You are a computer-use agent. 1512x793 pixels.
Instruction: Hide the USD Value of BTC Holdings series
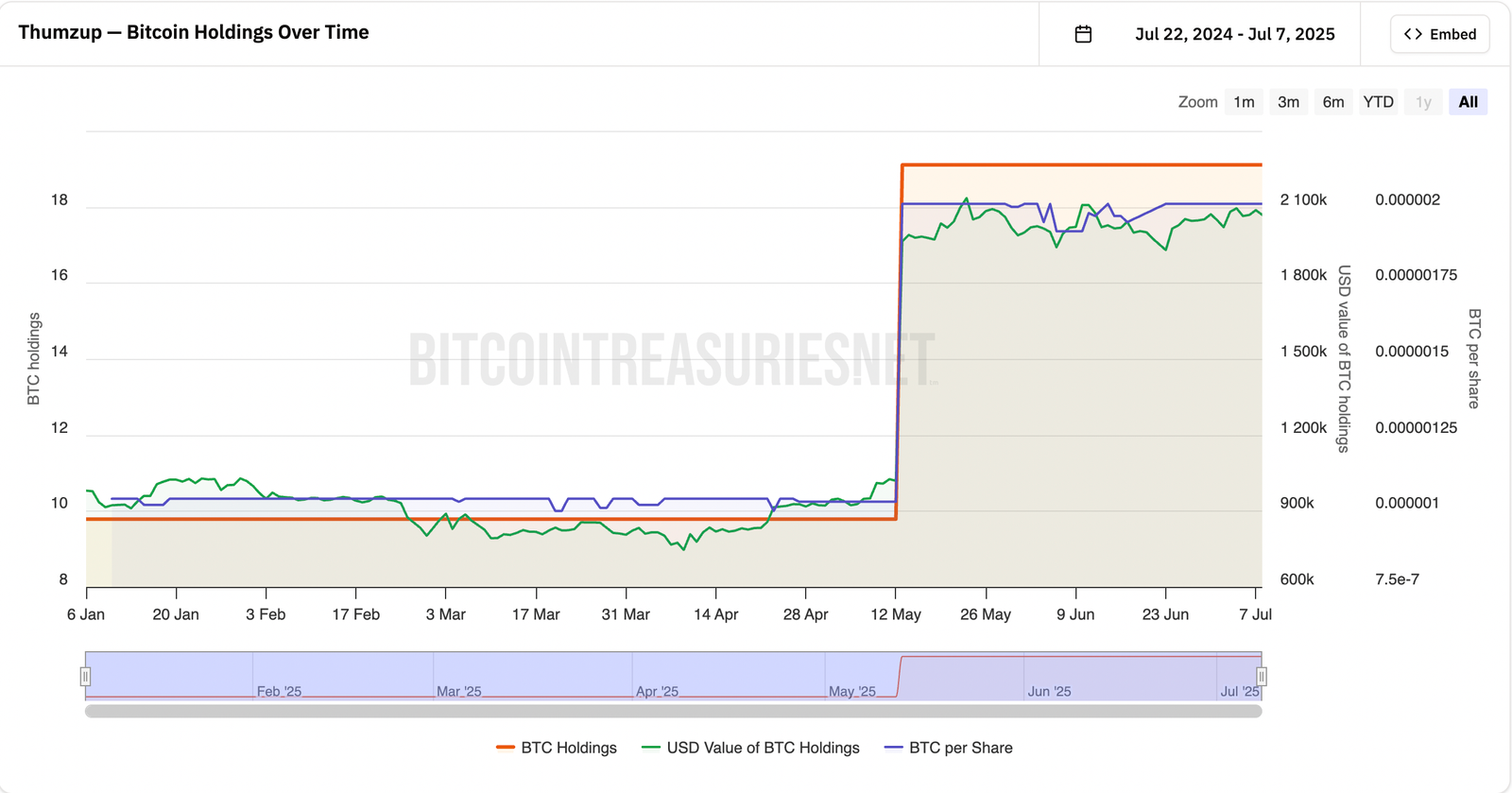click(751, 748)
